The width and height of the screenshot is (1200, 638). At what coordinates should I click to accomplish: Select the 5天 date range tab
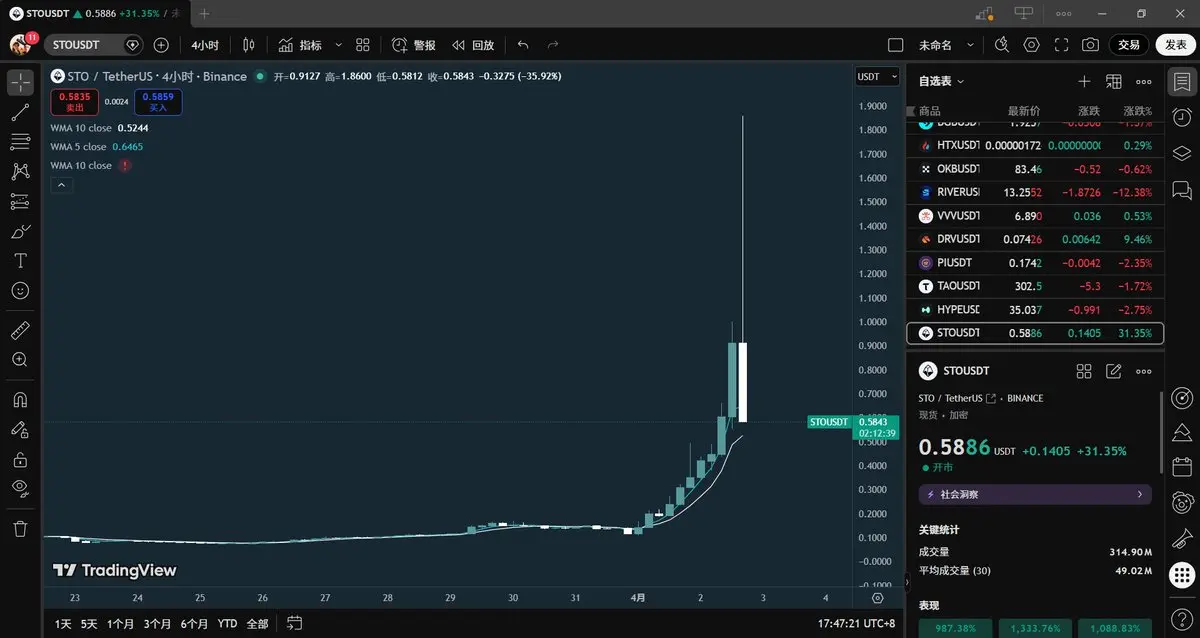coord(90,623)
